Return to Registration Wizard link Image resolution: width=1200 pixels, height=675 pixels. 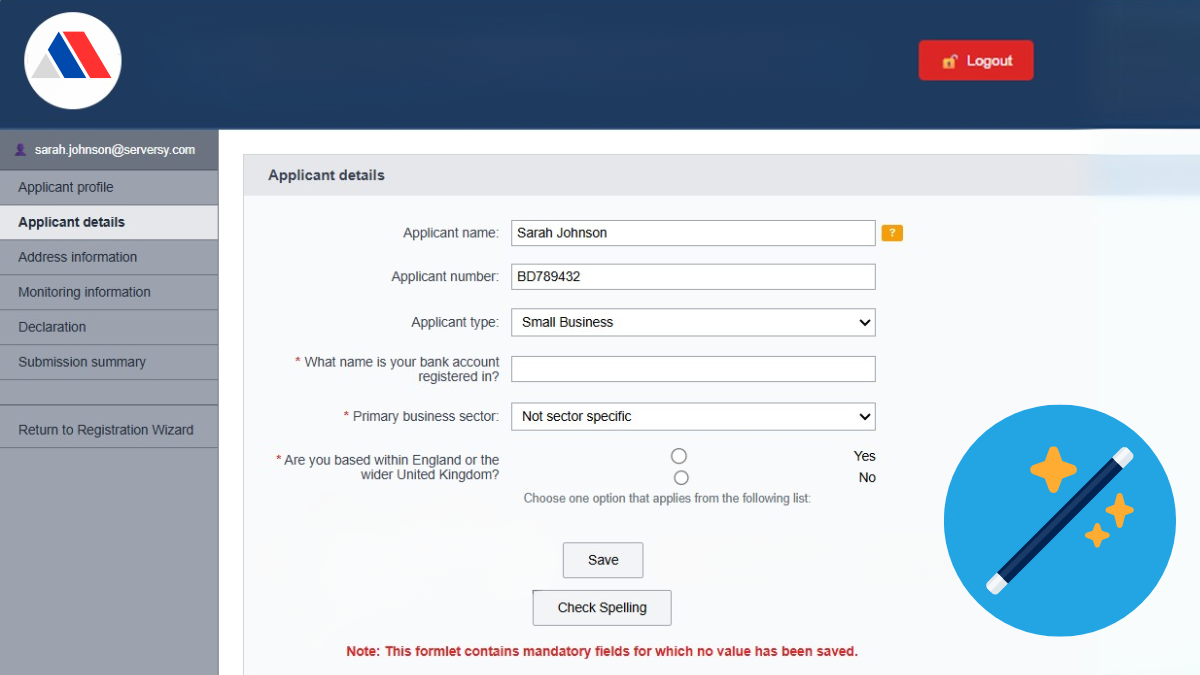click(x=109, y=430)
